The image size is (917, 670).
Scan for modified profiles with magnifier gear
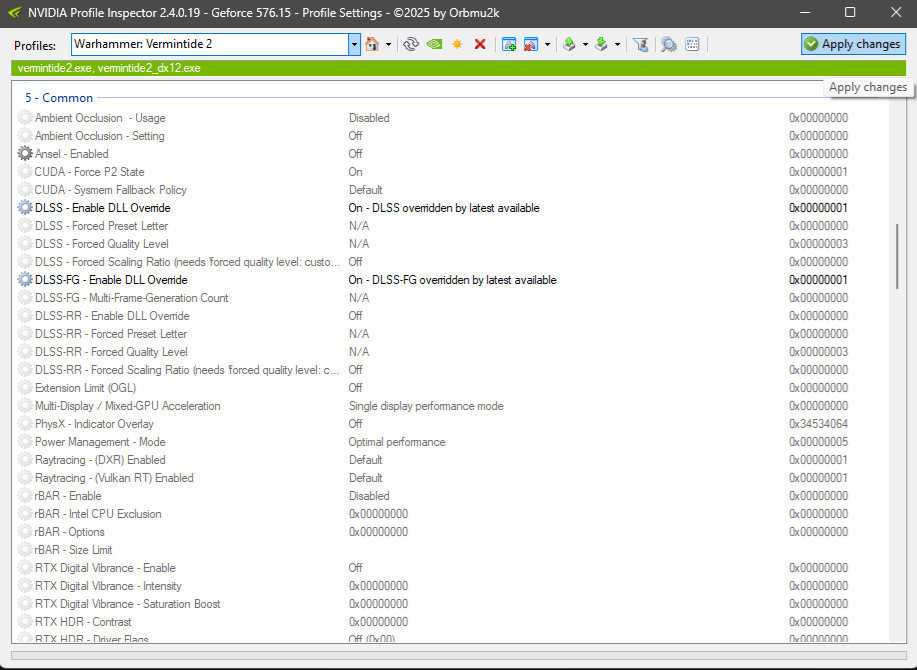[668, 44]
